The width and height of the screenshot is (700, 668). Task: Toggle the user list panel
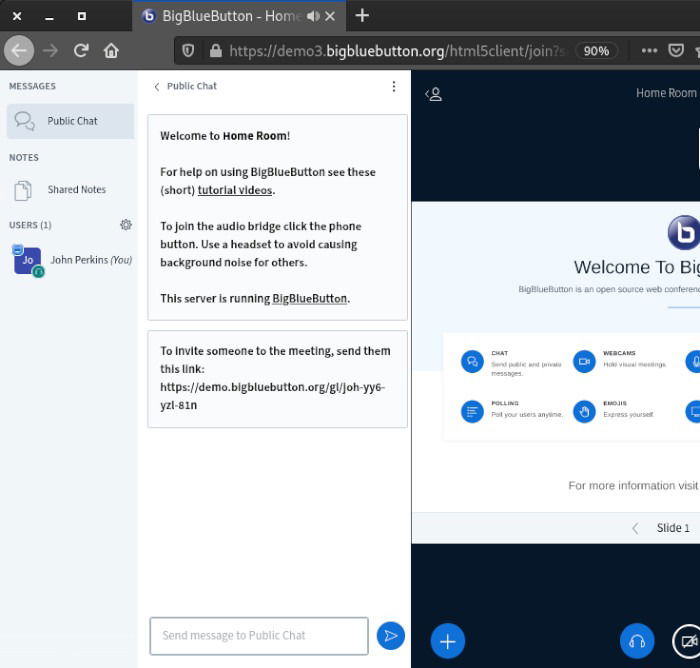434,94
